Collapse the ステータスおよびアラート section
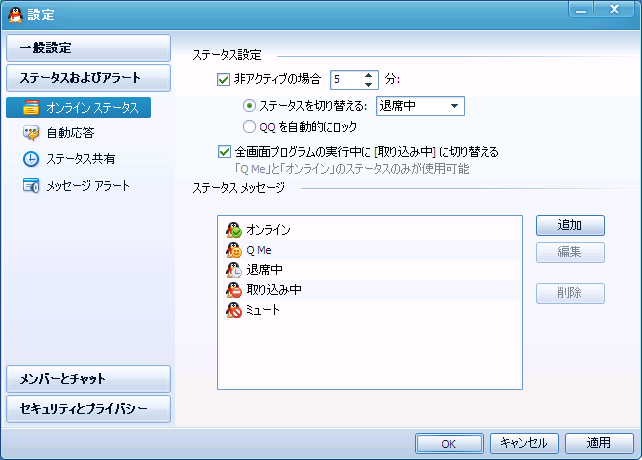Image resolution: width=642 pixels, height=460 pixels. point(88,78)
